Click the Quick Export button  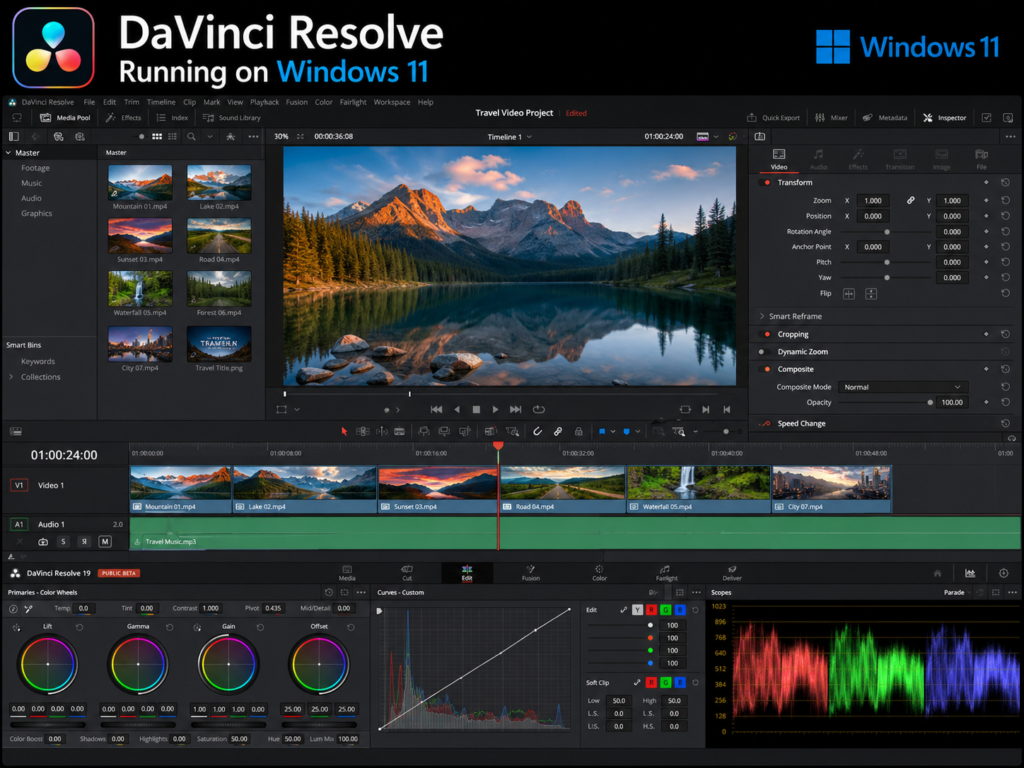(x=773, y=118)
